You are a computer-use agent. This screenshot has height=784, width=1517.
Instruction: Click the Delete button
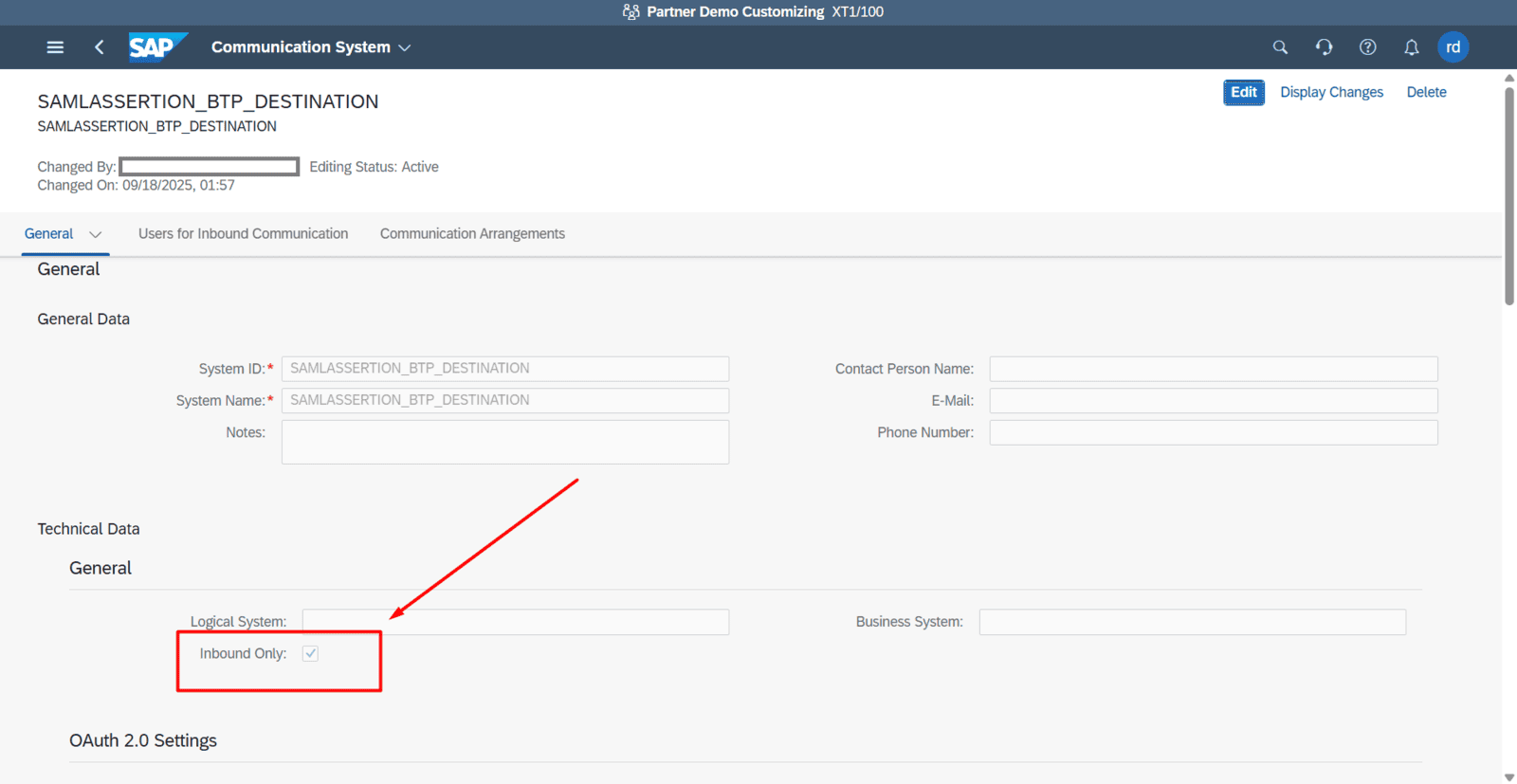click(1426, 92)
